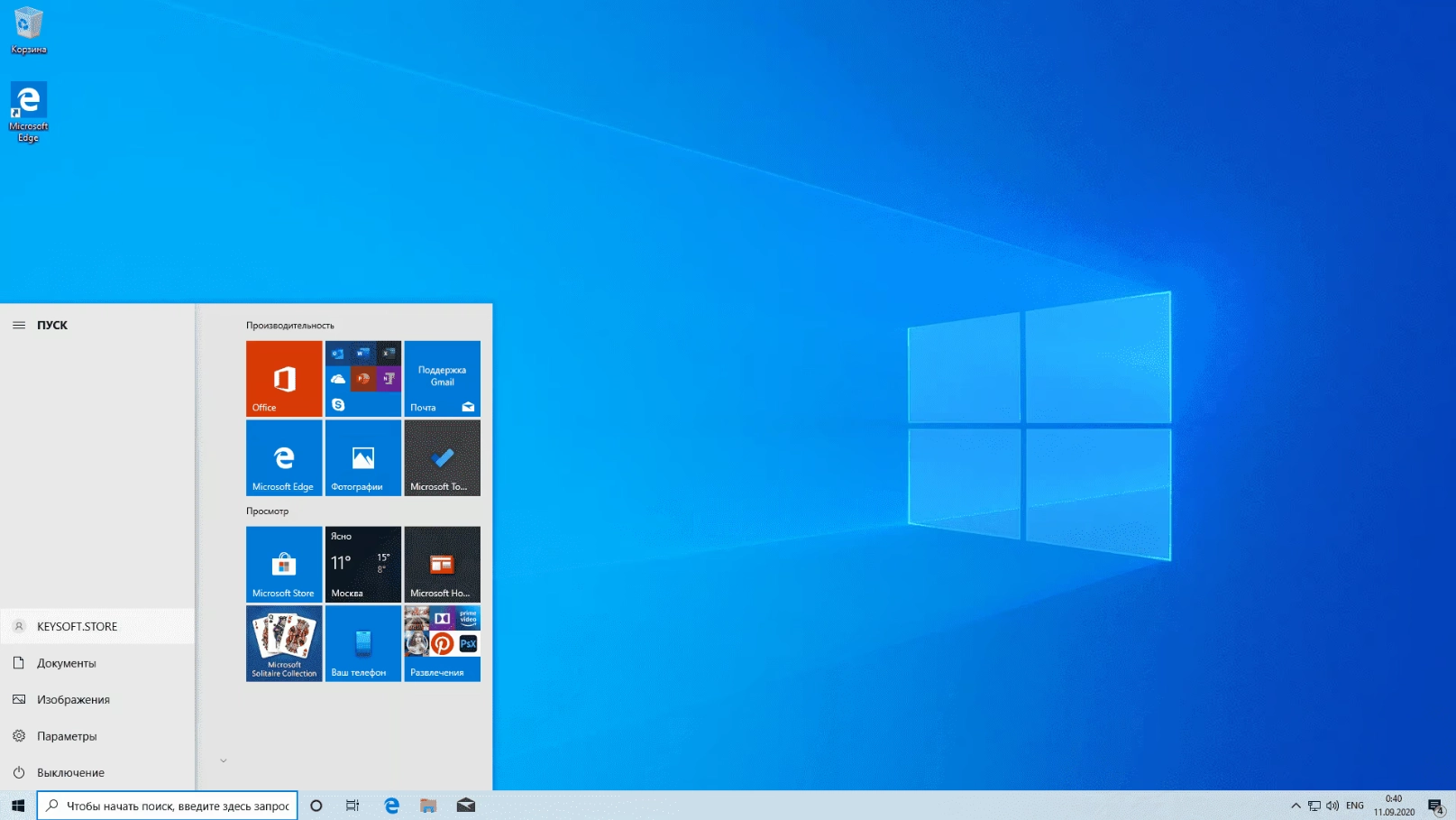
Task: Launch the Ваш телефон tile
Action: tap(362, 643)
